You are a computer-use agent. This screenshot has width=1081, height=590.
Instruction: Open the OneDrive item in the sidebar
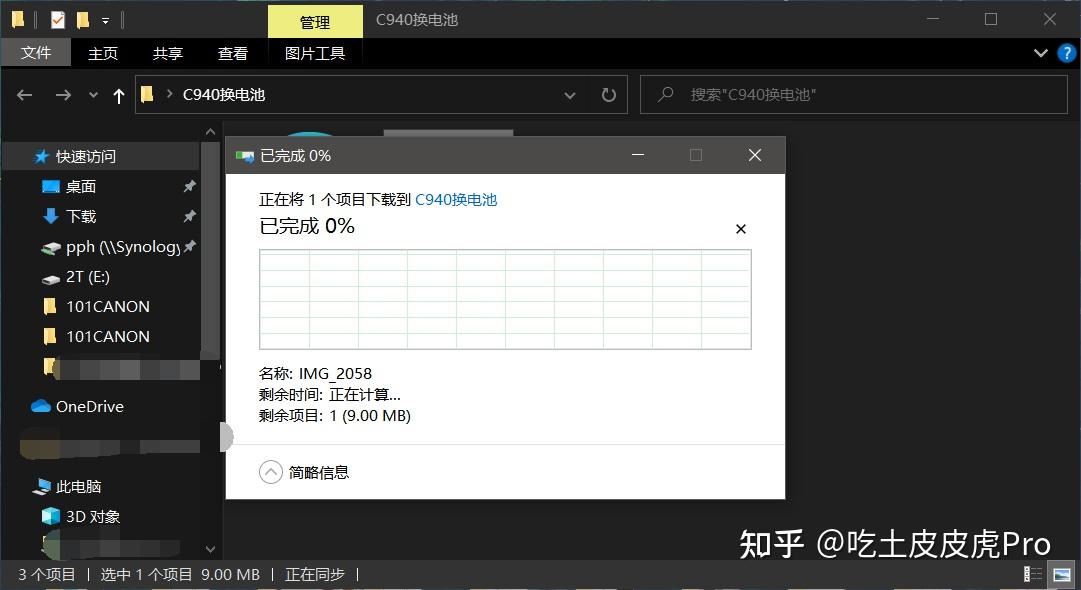point(88,406)
